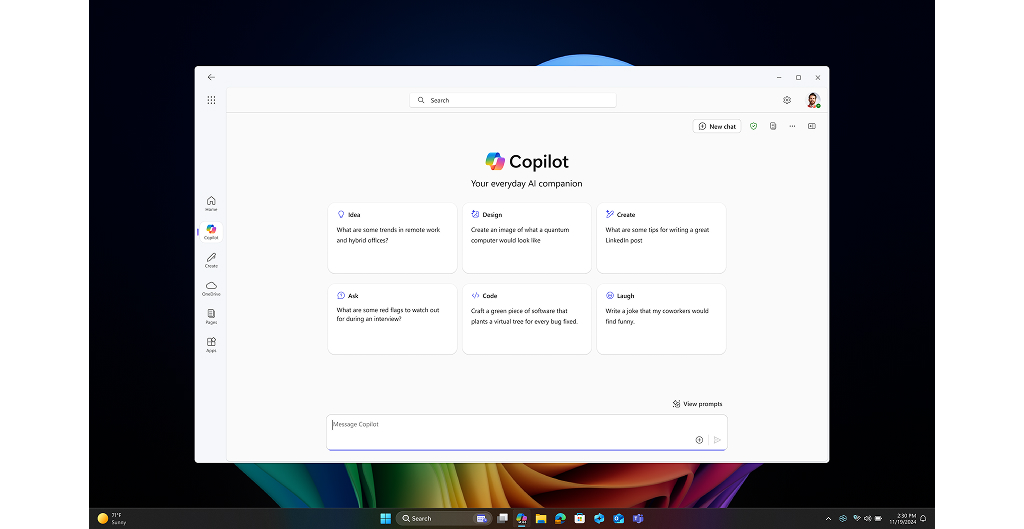Open Apps in the sidebar
This screenshot has width=1024, height=529.
pos(211,345)
